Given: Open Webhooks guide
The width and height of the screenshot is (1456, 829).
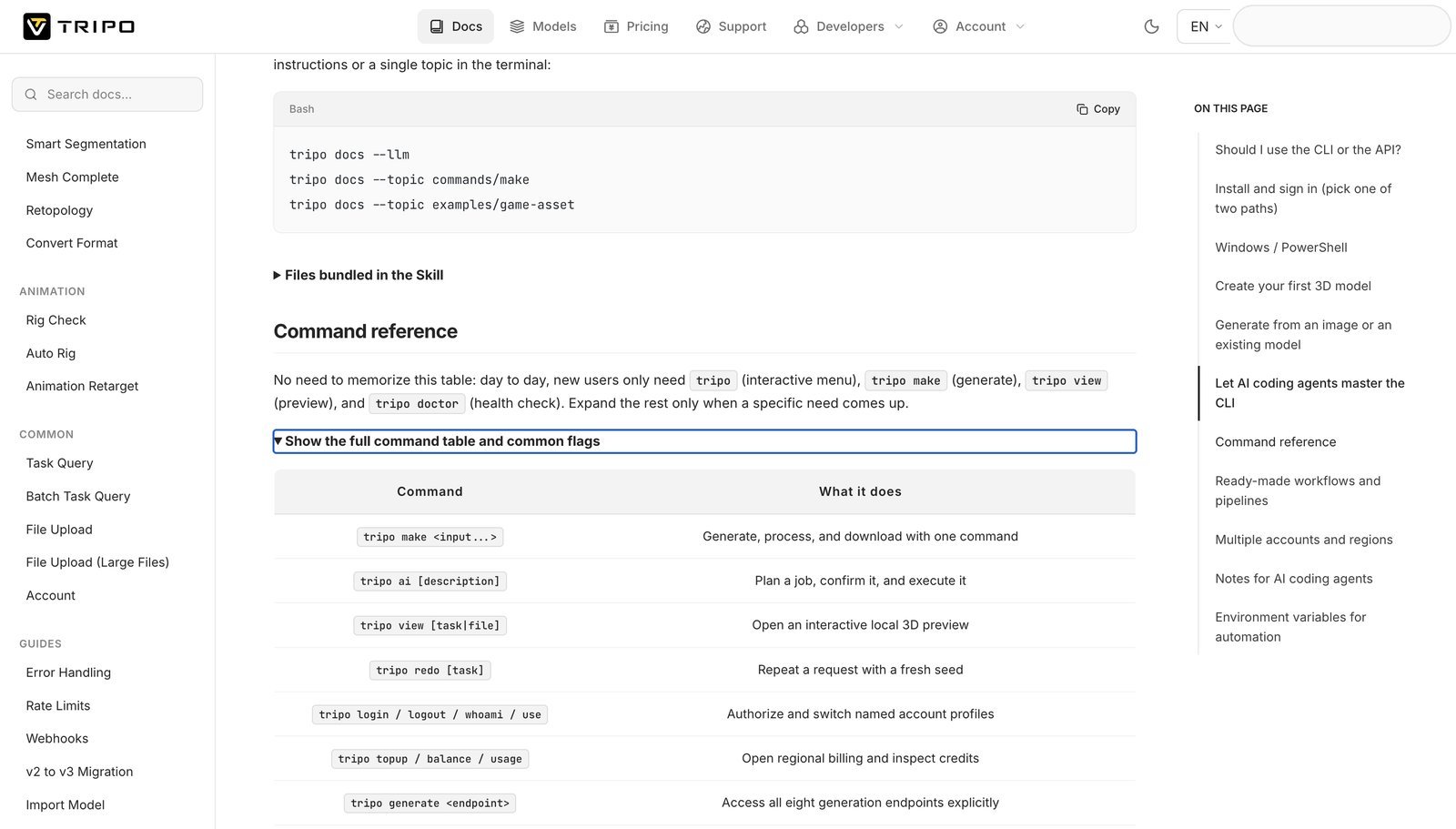Looking at the screenshot, I should [57, 739].
